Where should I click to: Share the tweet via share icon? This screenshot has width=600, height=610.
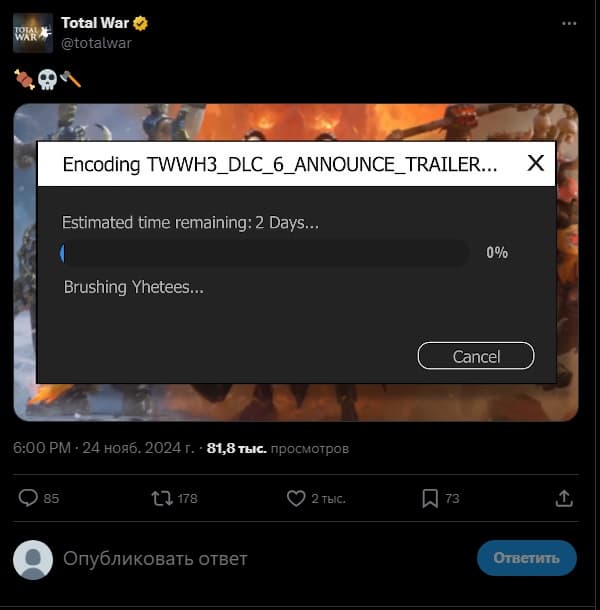pos(564,498)
